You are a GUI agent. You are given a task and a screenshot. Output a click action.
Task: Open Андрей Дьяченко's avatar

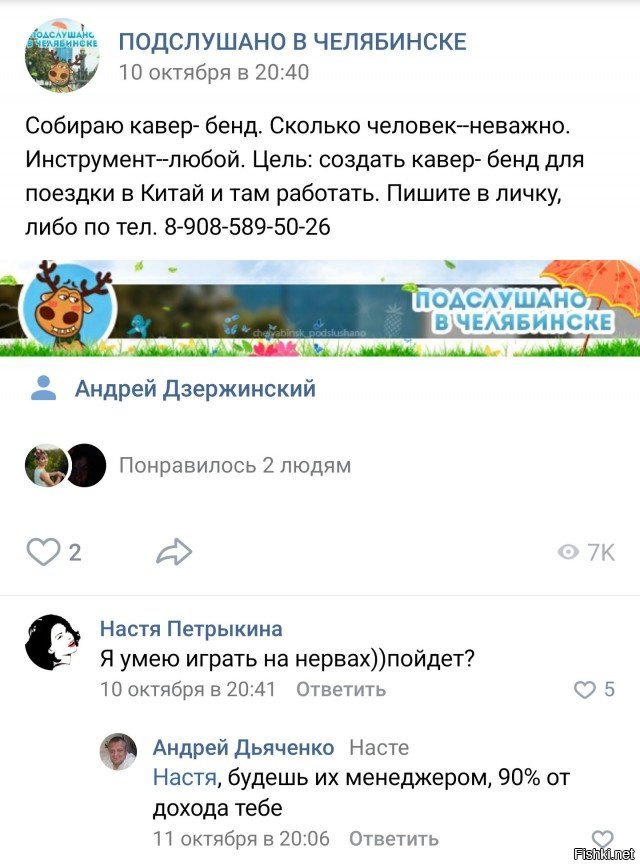click(x=118, y=751)
